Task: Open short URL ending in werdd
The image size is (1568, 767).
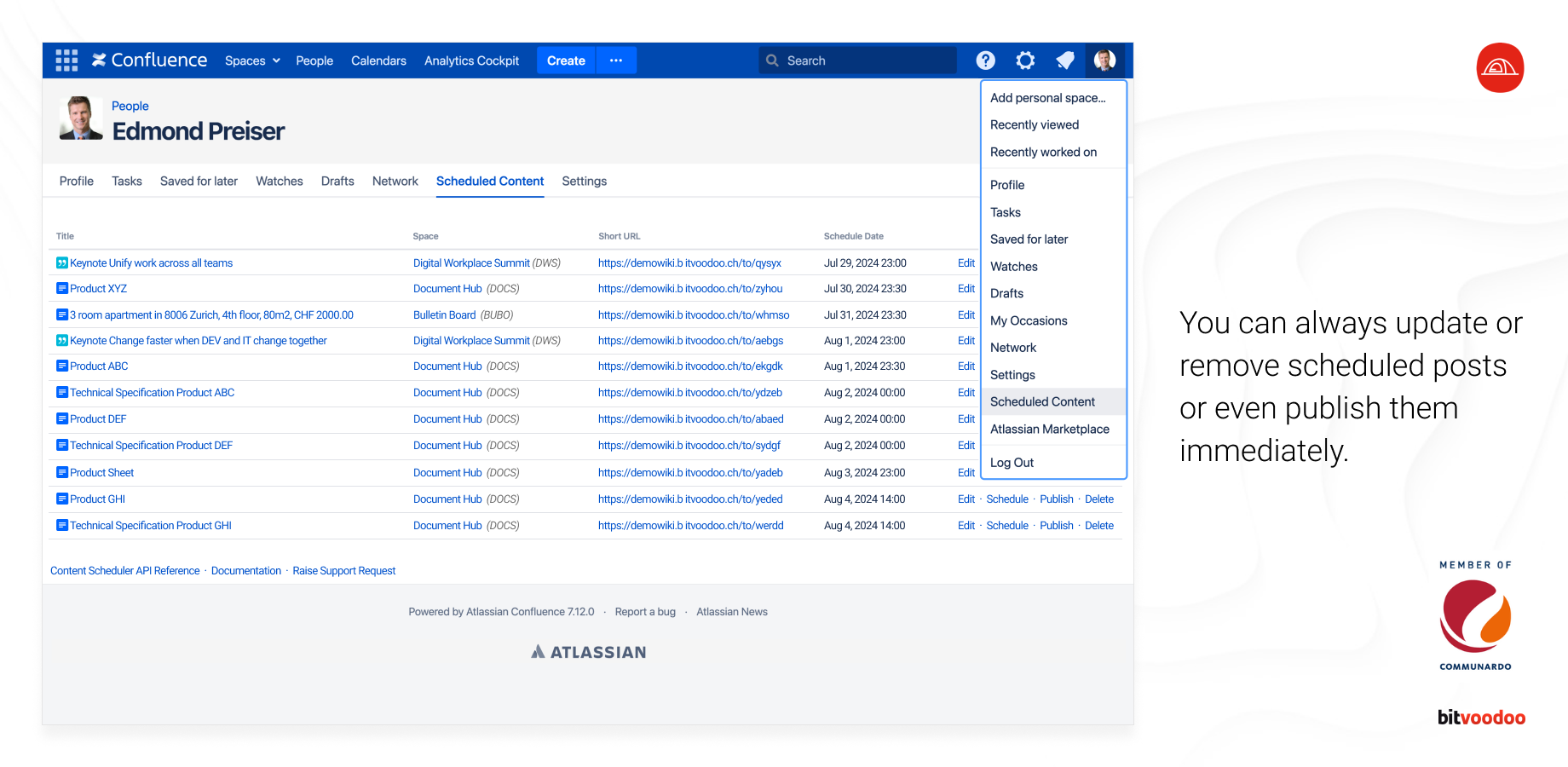Action: (x=691, y=526)
